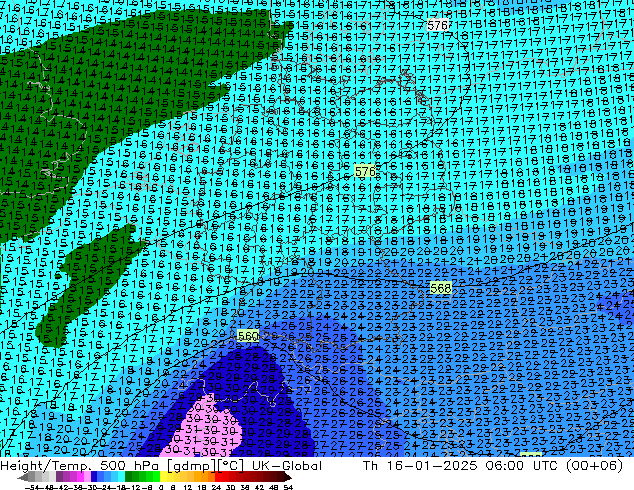Click the 560 height contour label
This screenshot has width=634, height=490.
point(248,336)
